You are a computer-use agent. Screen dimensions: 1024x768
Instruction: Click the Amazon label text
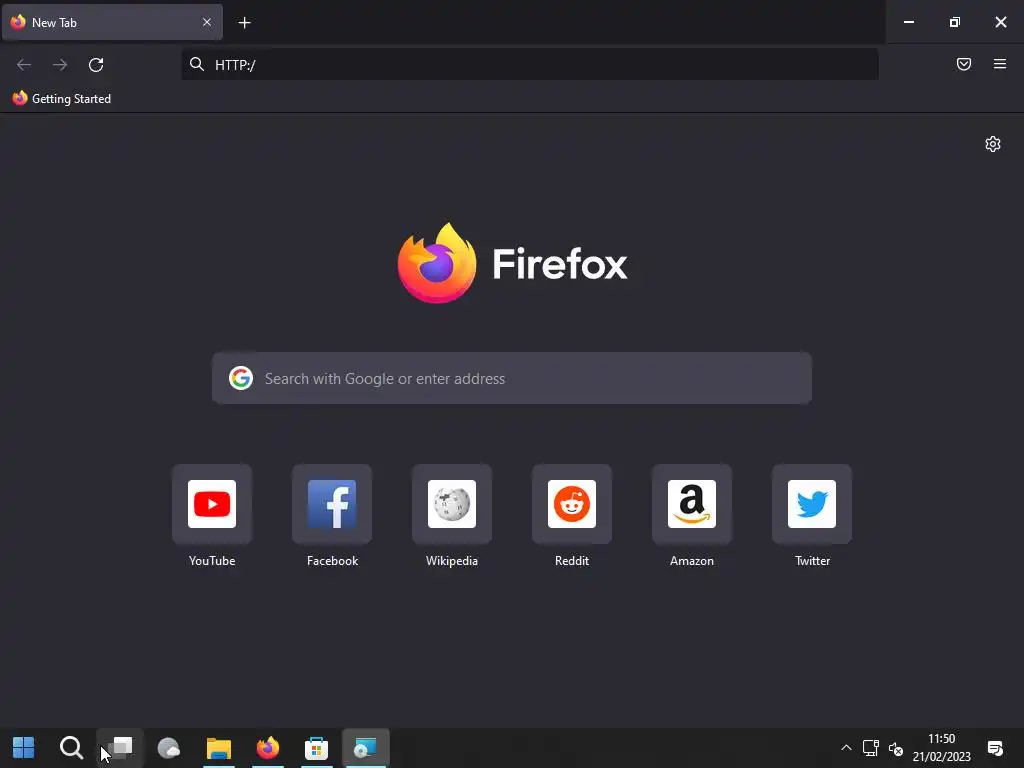[692, 561]
